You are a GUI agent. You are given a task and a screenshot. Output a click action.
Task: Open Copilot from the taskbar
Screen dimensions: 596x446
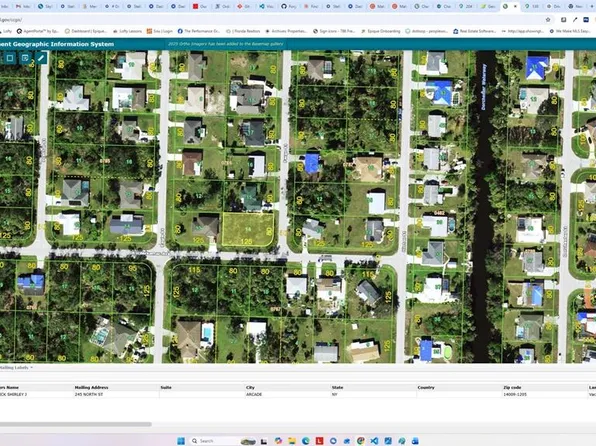[x=278, y=441]
